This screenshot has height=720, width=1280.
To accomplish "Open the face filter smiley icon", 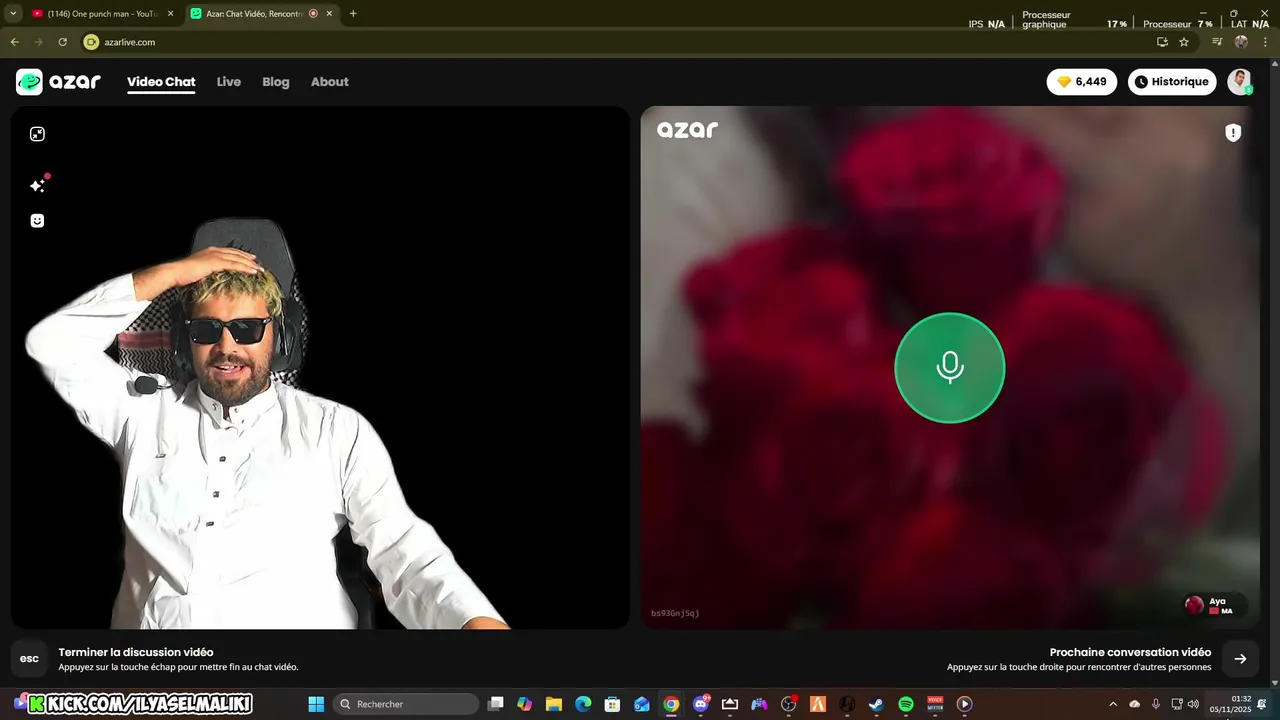I will pos(37,221).
